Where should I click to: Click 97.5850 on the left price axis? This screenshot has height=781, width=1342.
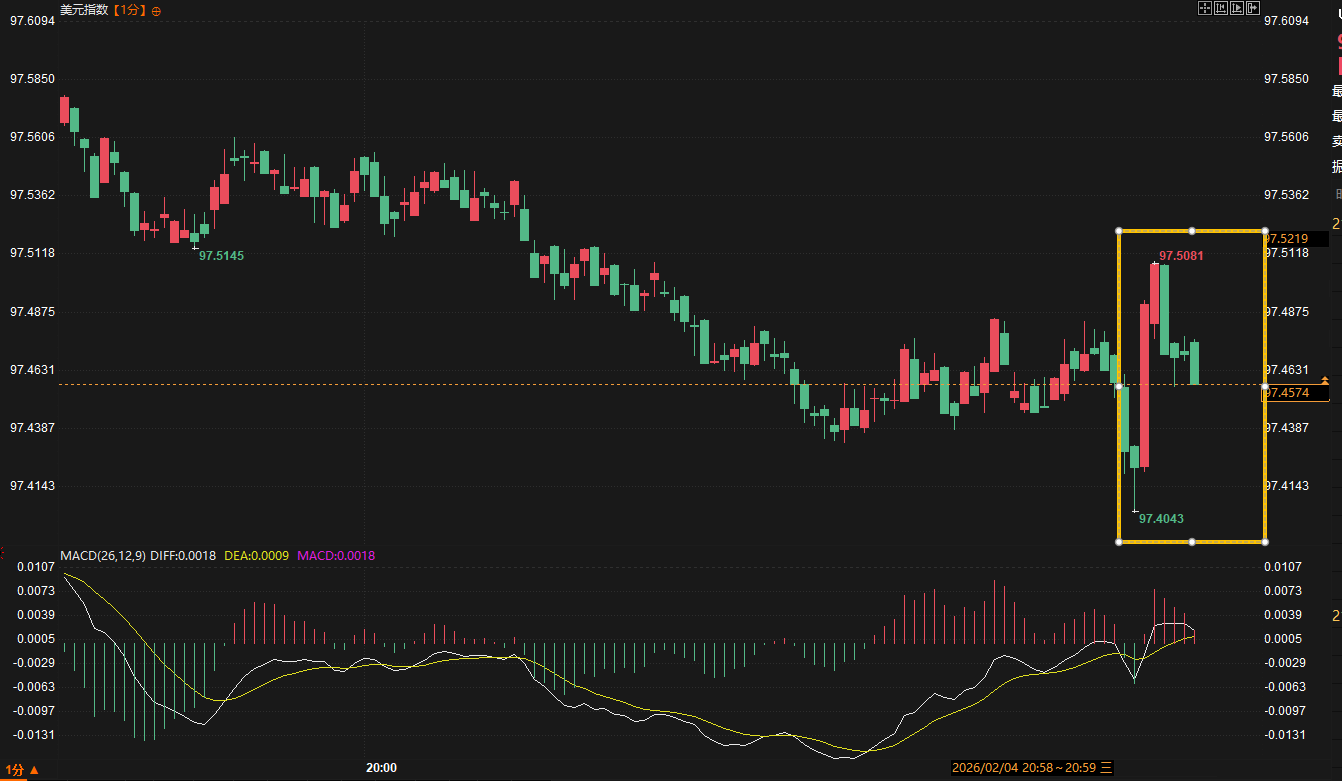coord(30,78)
